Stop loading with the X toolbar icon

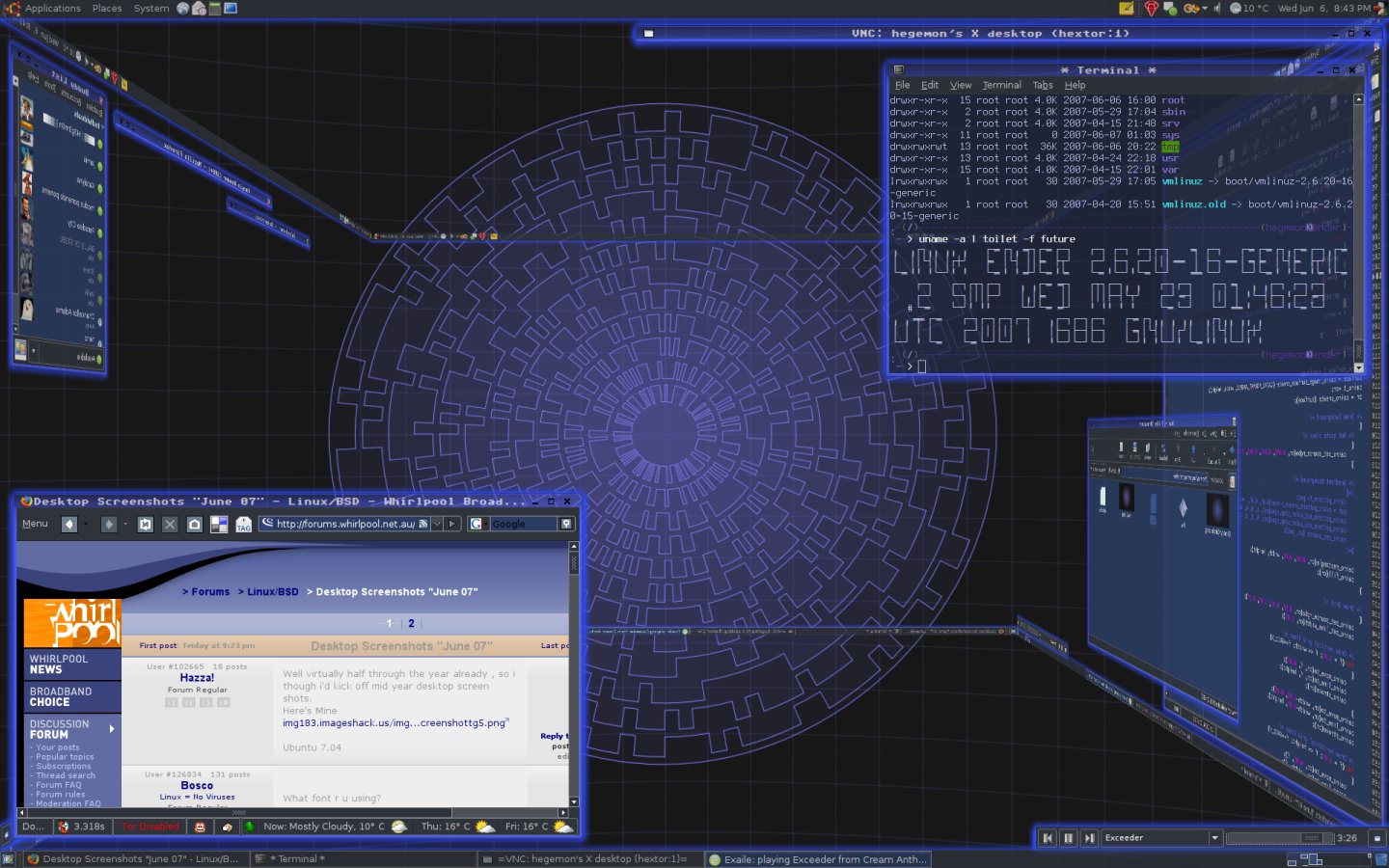tap(170, 524)
